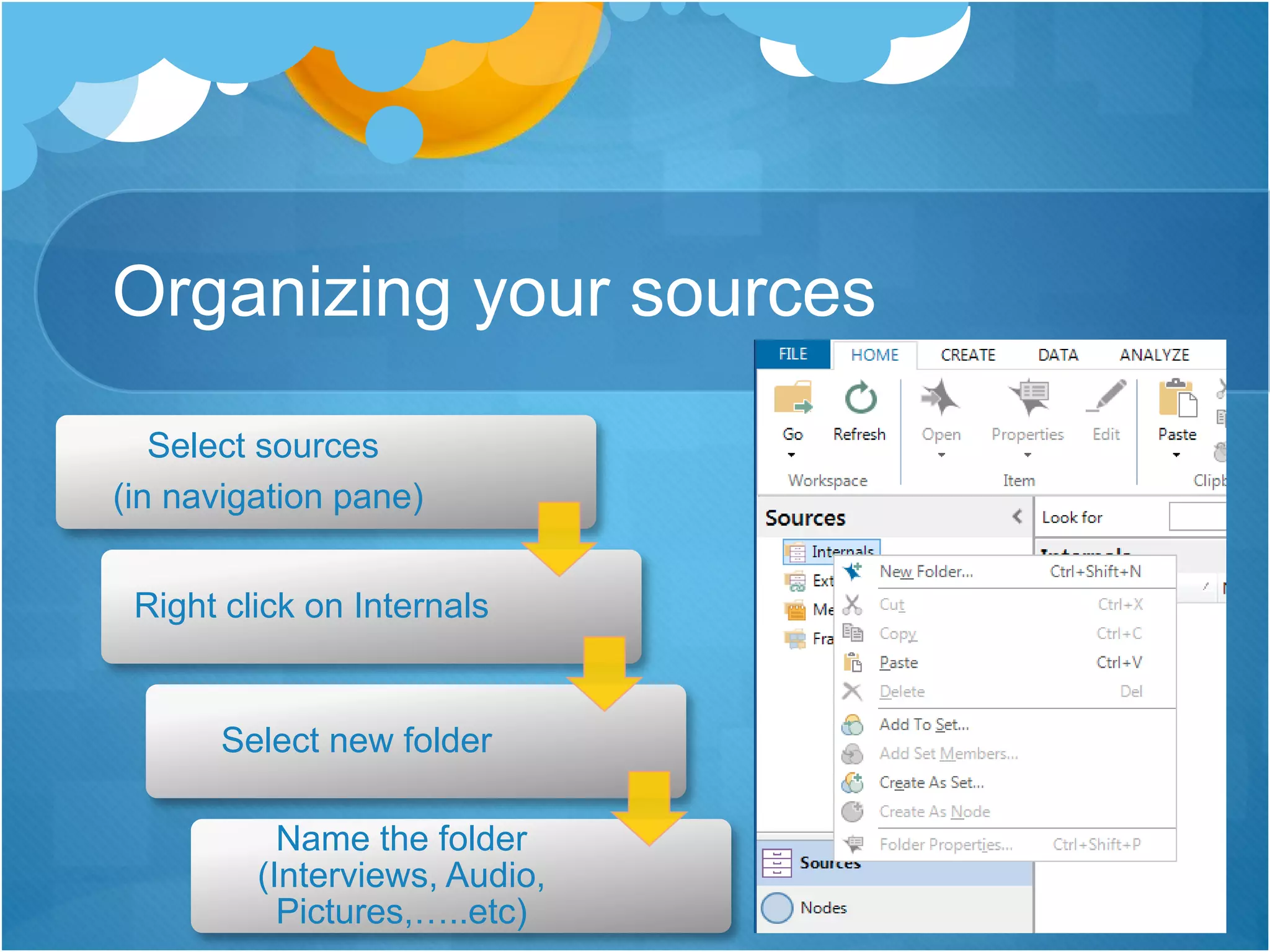This screenshot has height=952, width=1270.
Task: Collapse the Sources navigation pane chevron
Action: pos(1017,516)
